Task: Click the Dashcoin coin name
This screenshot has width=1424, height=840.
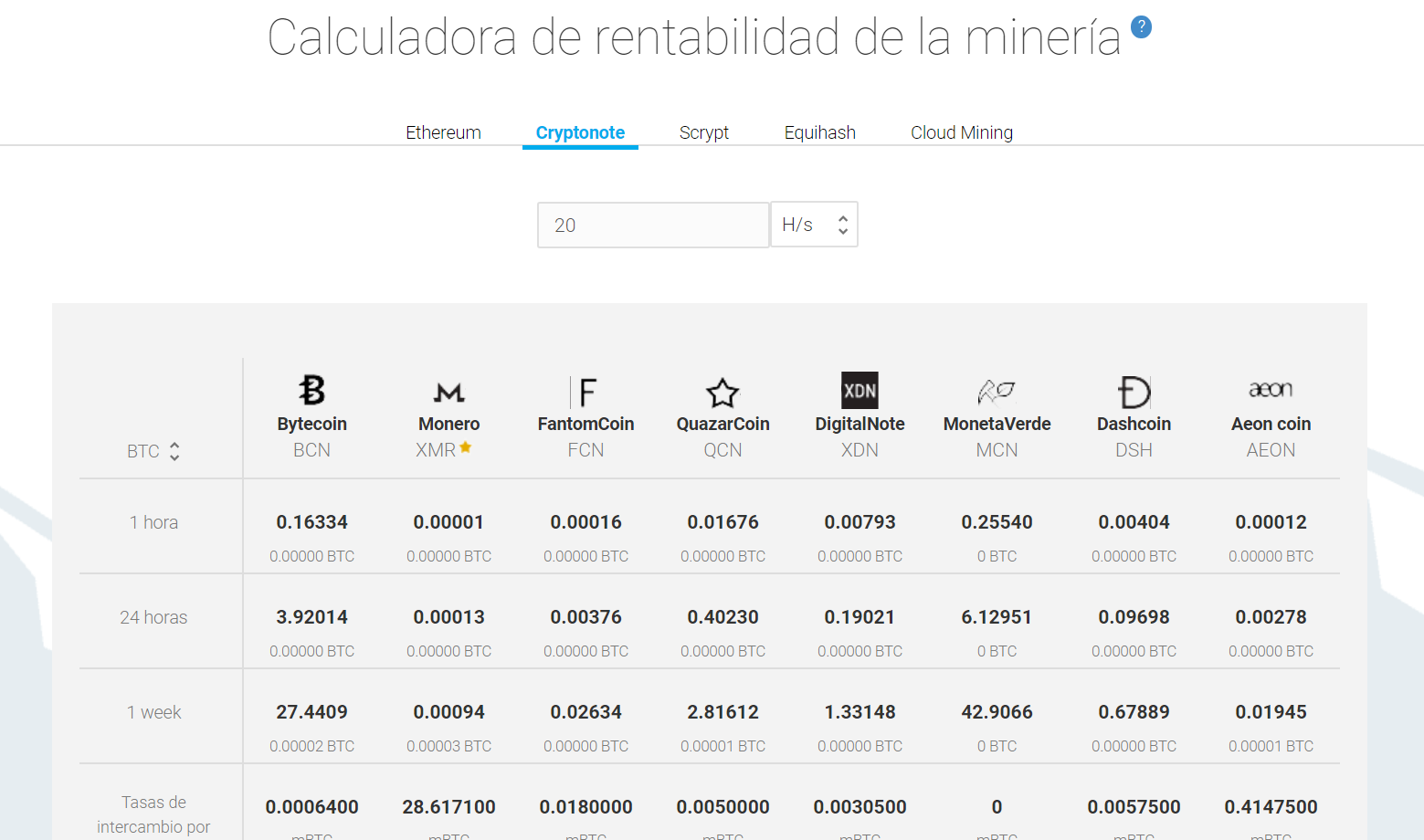Action: [x=1134, y=424]
